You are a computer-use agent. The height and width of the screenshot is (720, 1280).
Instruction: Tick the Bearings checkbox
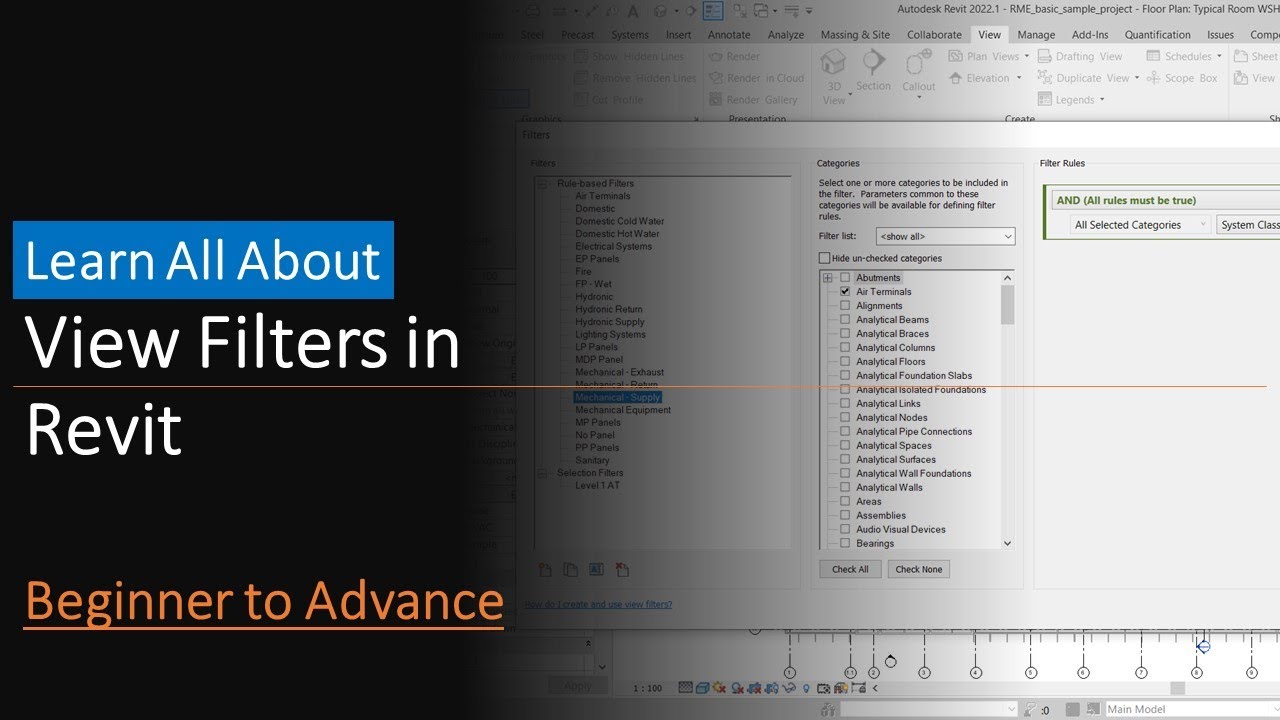845,544
